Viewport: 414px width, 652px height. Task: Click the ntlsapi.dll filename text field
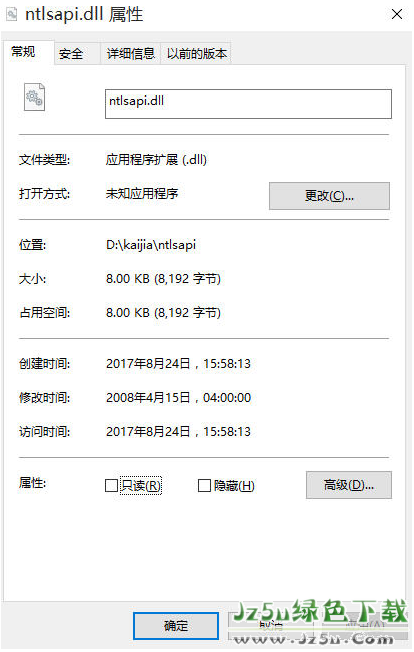click(x=248, y=104)
